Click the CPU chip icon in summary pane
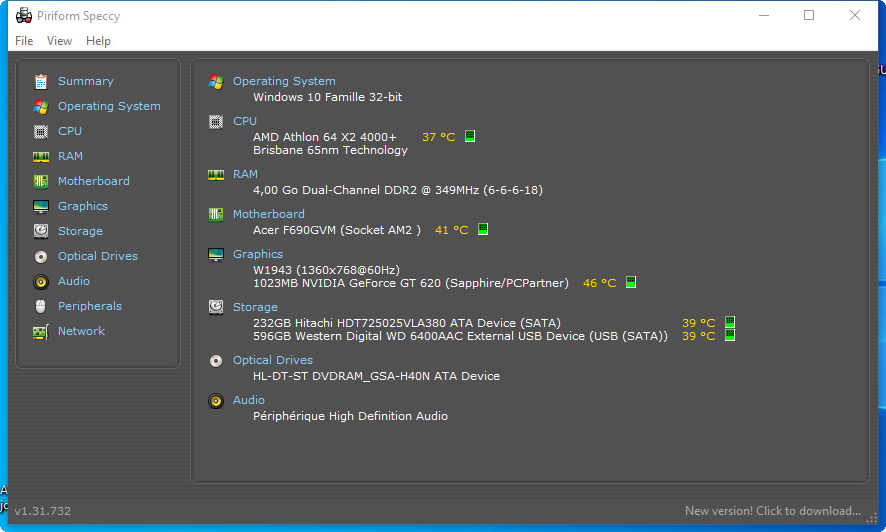 (x=216, y=121)
